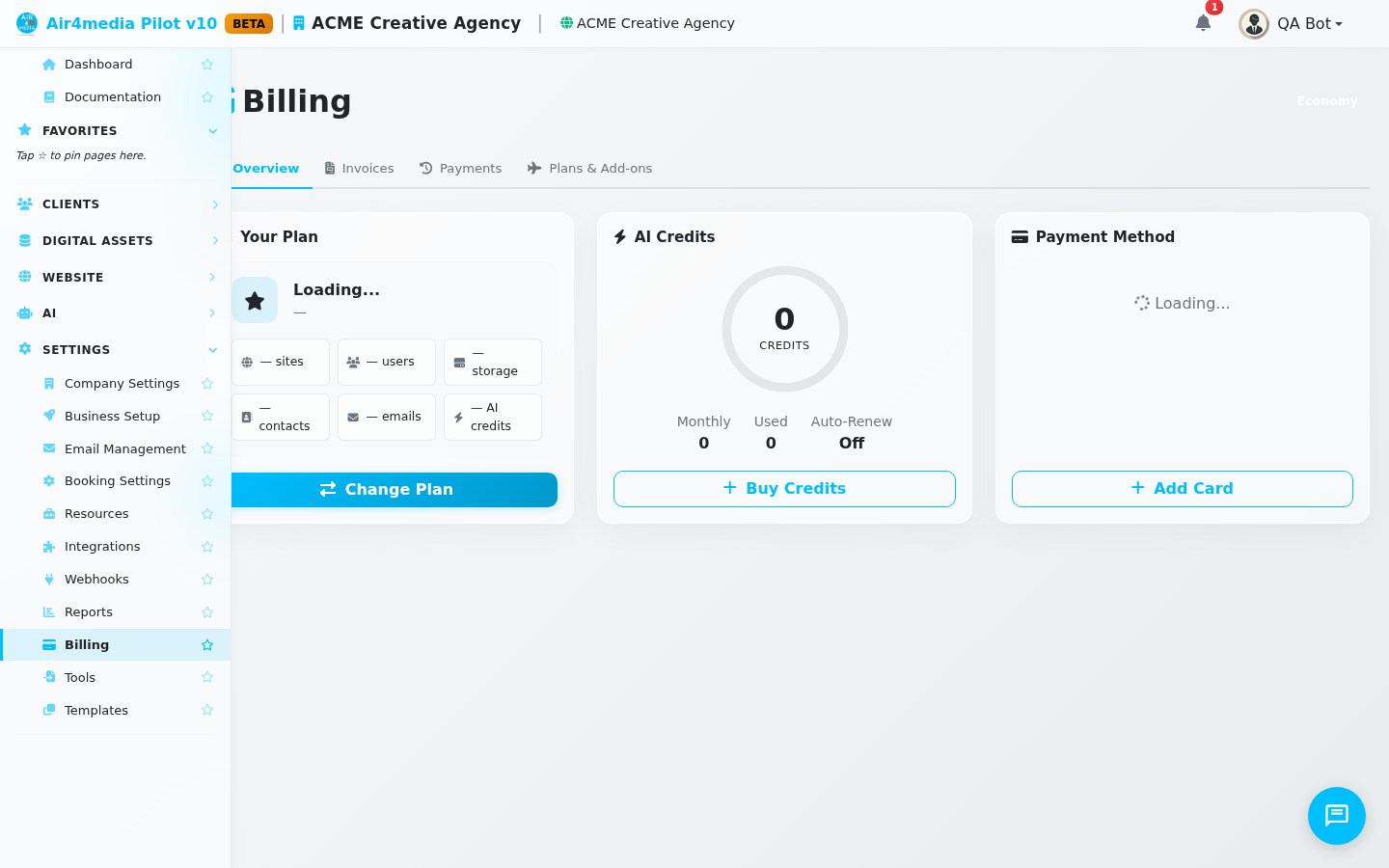This screenshot has width=1389, height=868.
Task: Click the Documentation book icon
Action: coord(49,97)
